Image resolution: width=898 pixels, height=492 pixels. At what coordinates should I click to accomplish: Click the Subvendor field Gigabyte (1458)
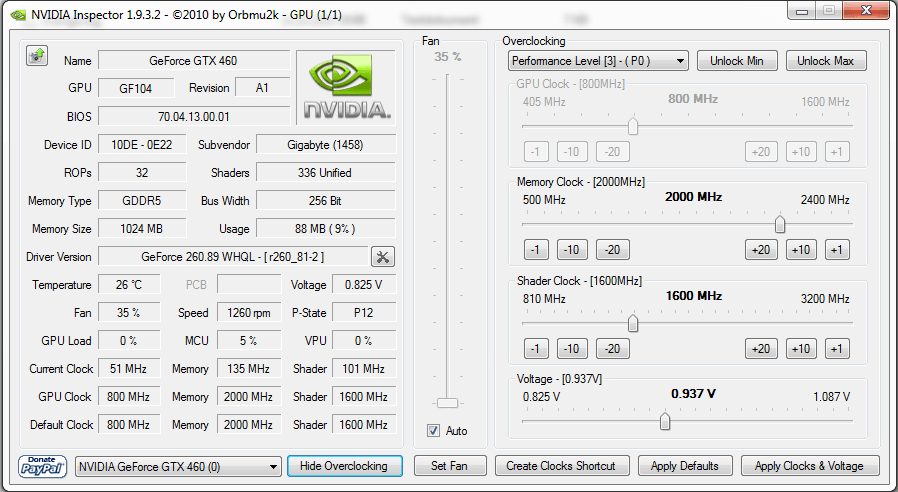pos(325,145)
